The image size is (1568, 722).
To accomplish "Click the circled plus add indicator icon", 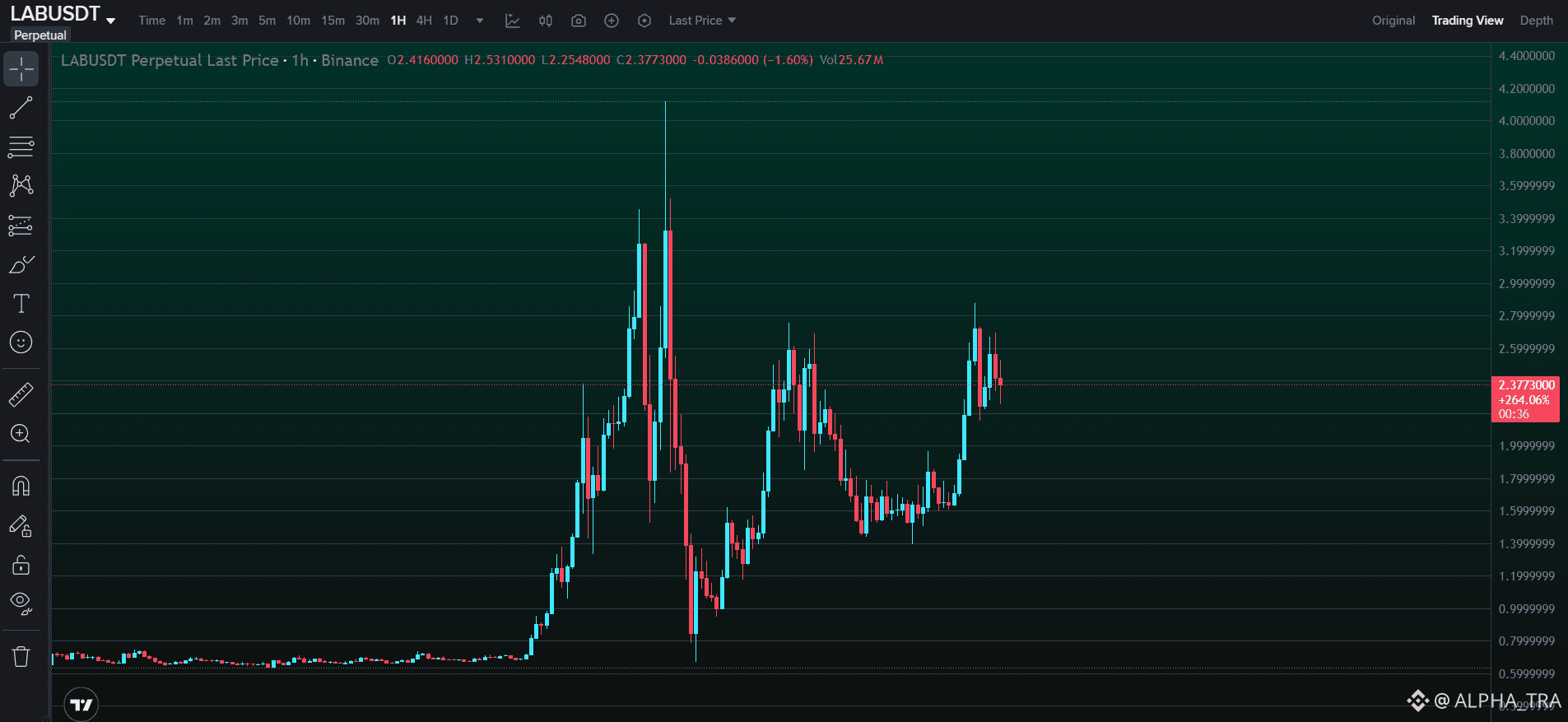I will [x=612, y=21].
